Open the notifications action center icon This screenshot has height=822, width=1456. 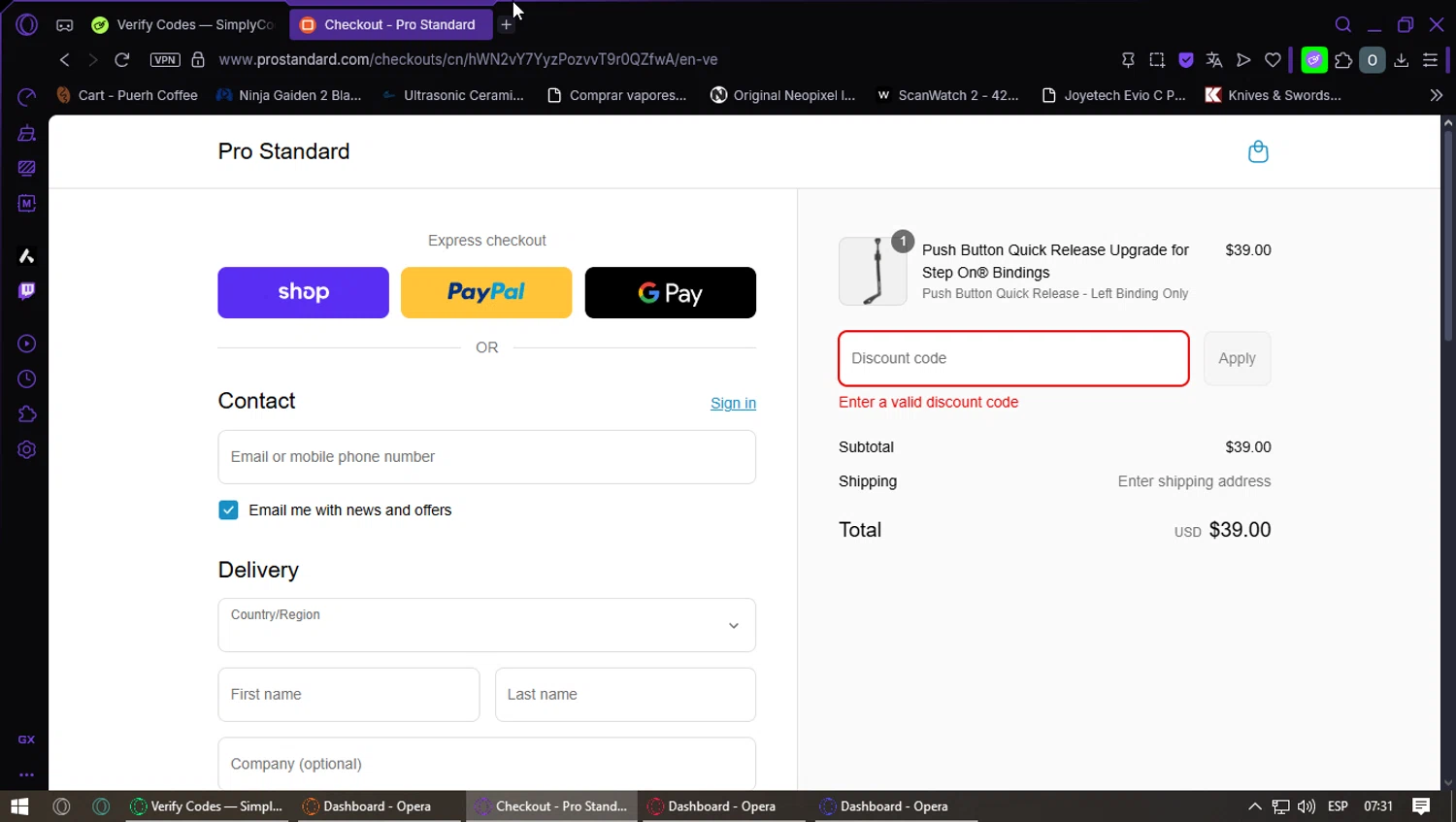pos(1421,806)
